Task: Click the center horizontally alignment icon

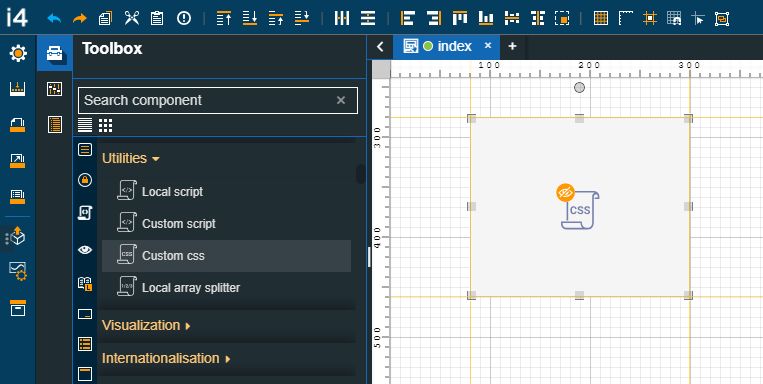Action: [x=511, y=18]
